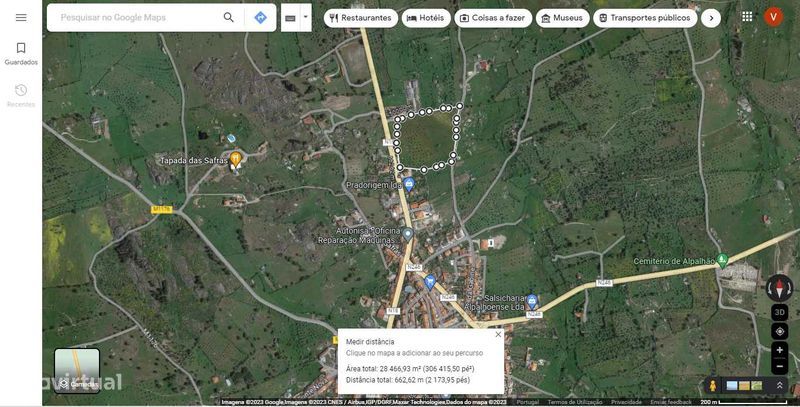The image size is (800, 407).
Task: Click the Distância total measurement text
Action: tap(408, 380)
